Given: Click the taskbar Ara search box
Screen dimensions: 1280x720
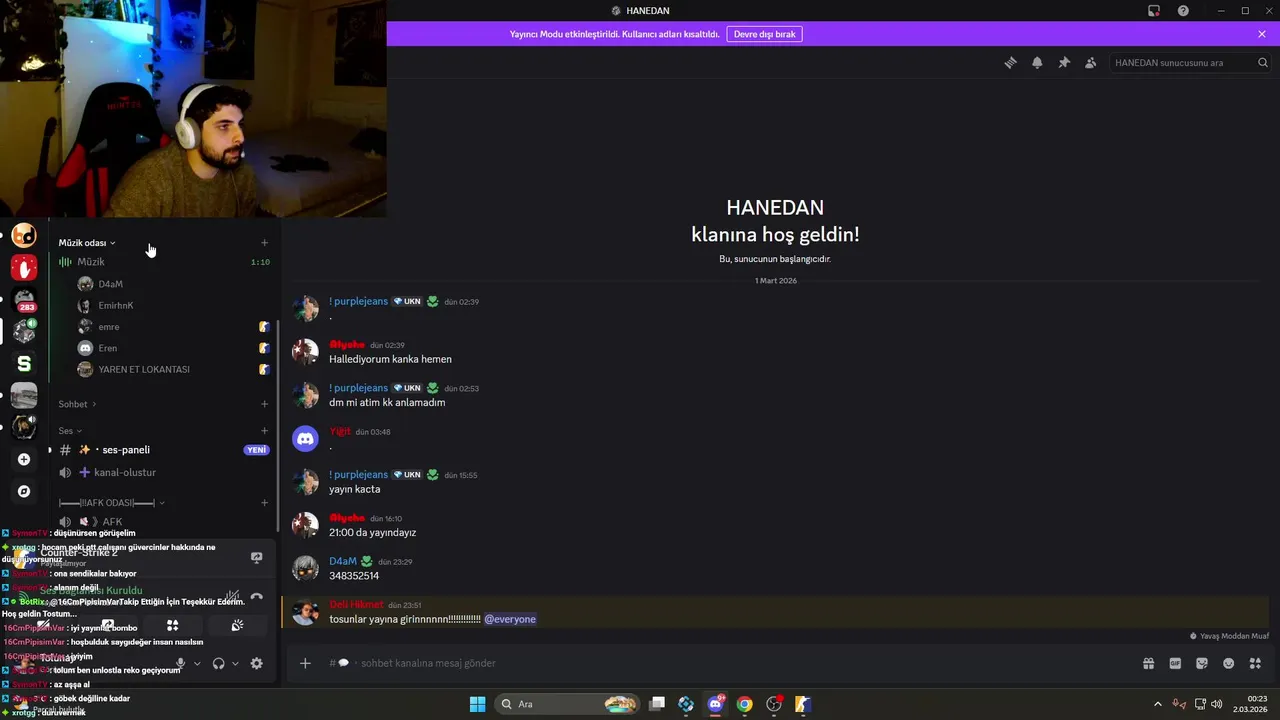Looking at the screenshot, I should [567, 704].
